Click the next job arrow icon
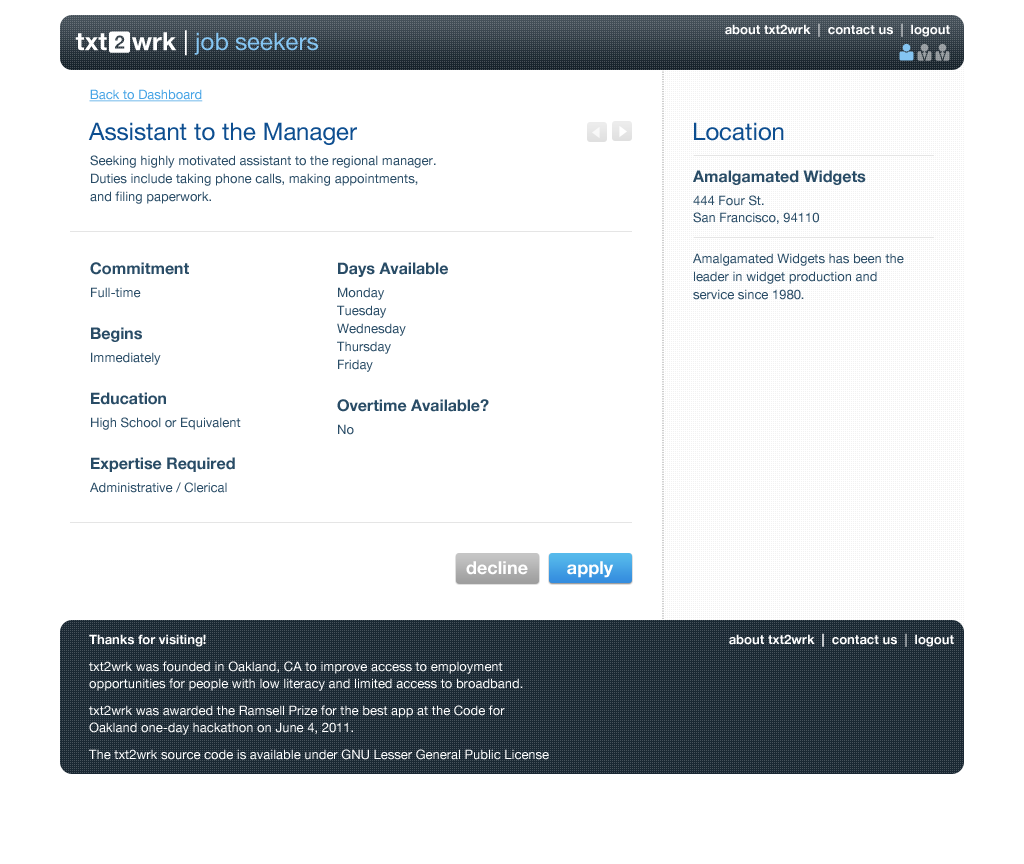Screen dimensions: 1024x864 tap(622, 131)
